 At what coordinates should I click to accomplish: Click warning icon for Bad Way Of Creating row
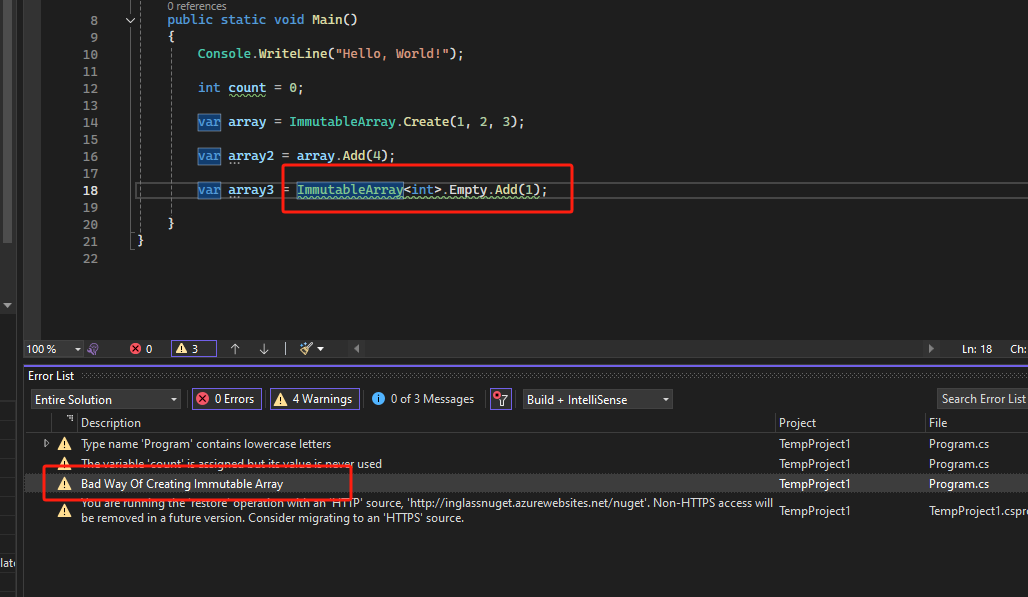(64, 484)
